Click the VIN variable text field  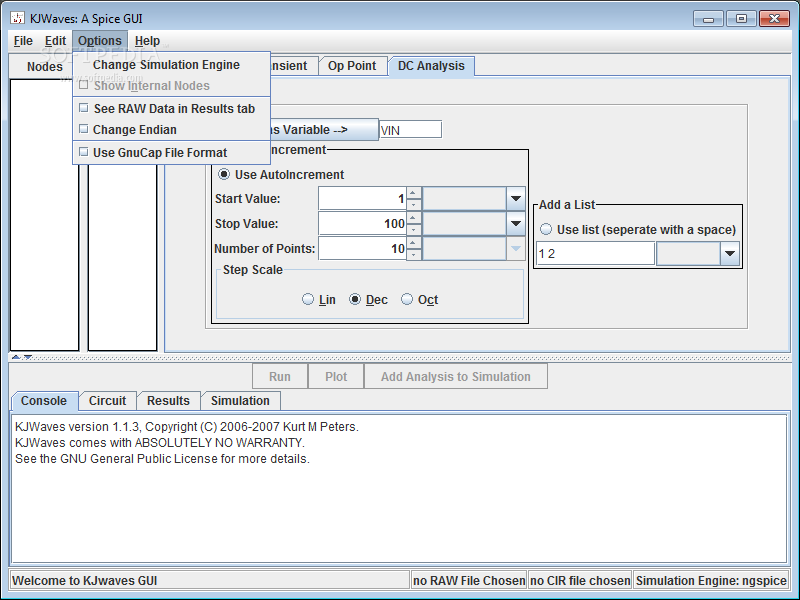pos(411,130)
